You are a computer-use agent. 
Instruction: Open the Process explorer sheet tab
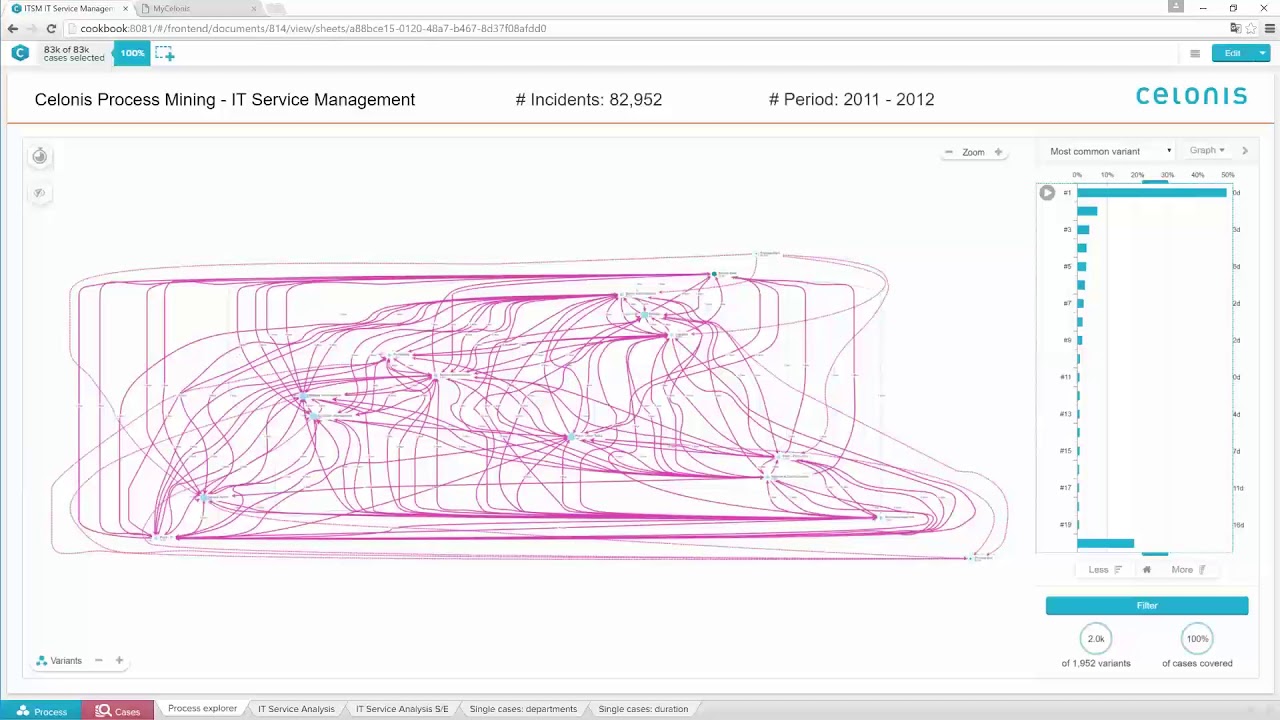pyautogui.click(x=202, y=709)
